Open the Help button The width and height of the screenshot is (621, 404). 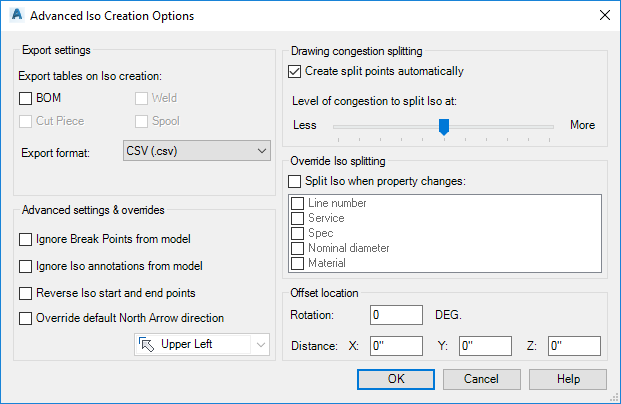[x=568, y=379]
